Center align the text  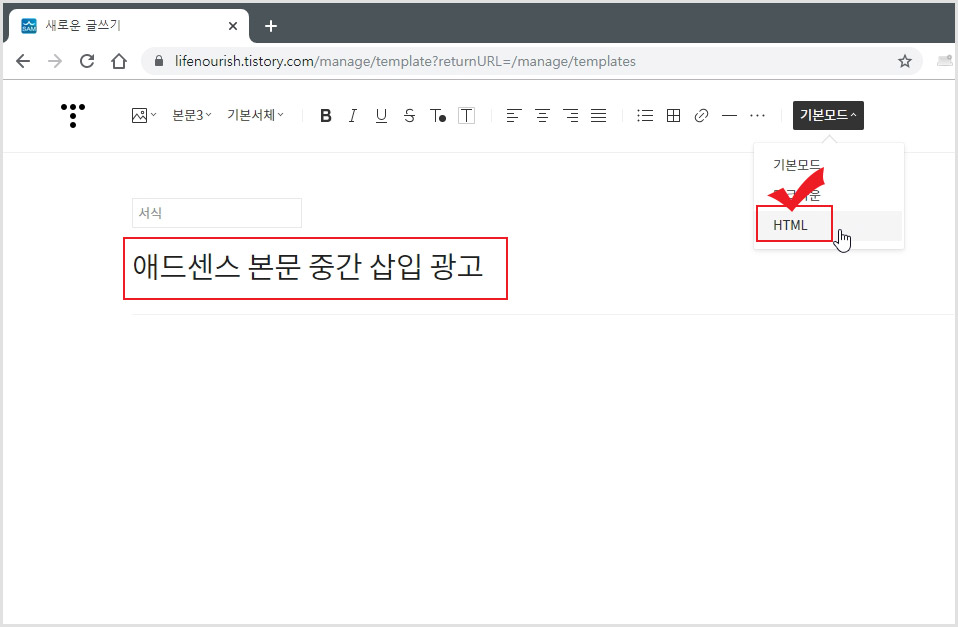542,116
